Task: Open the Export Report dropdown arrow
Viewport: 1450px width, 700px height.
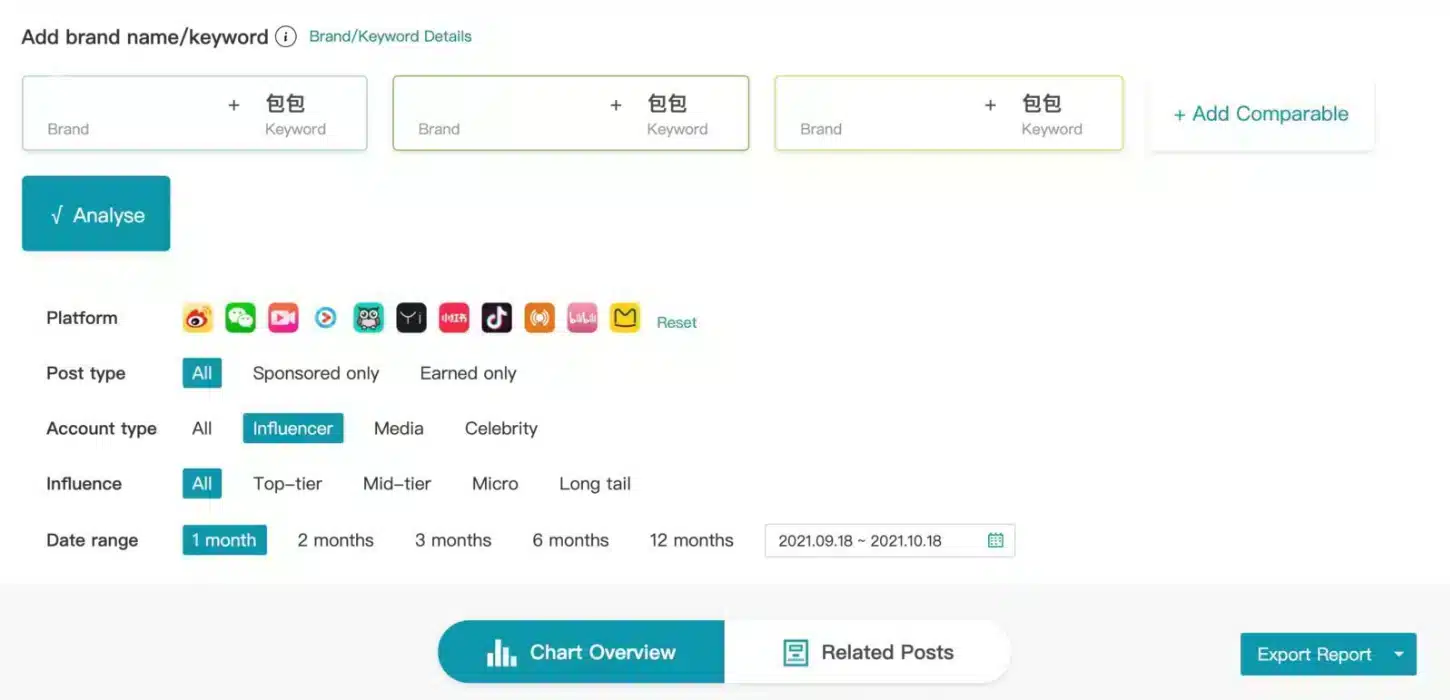Action: coord(1398,655)
